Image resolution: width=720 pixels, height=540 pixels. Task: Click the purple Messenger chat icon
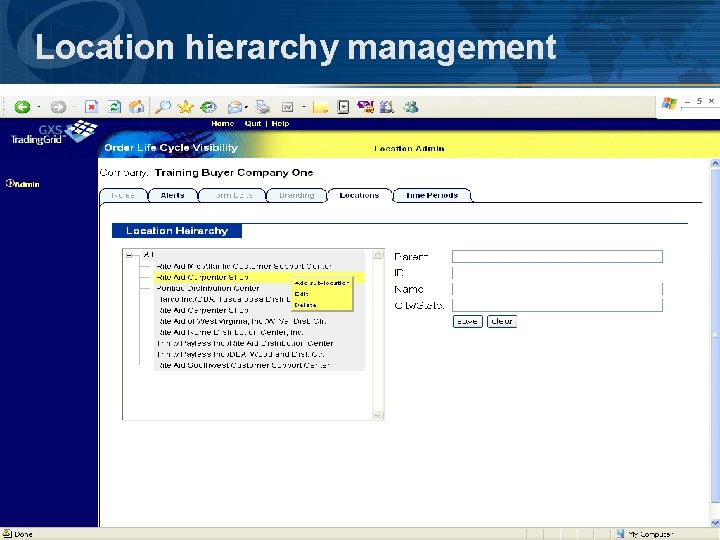click(x=366, y=107)
